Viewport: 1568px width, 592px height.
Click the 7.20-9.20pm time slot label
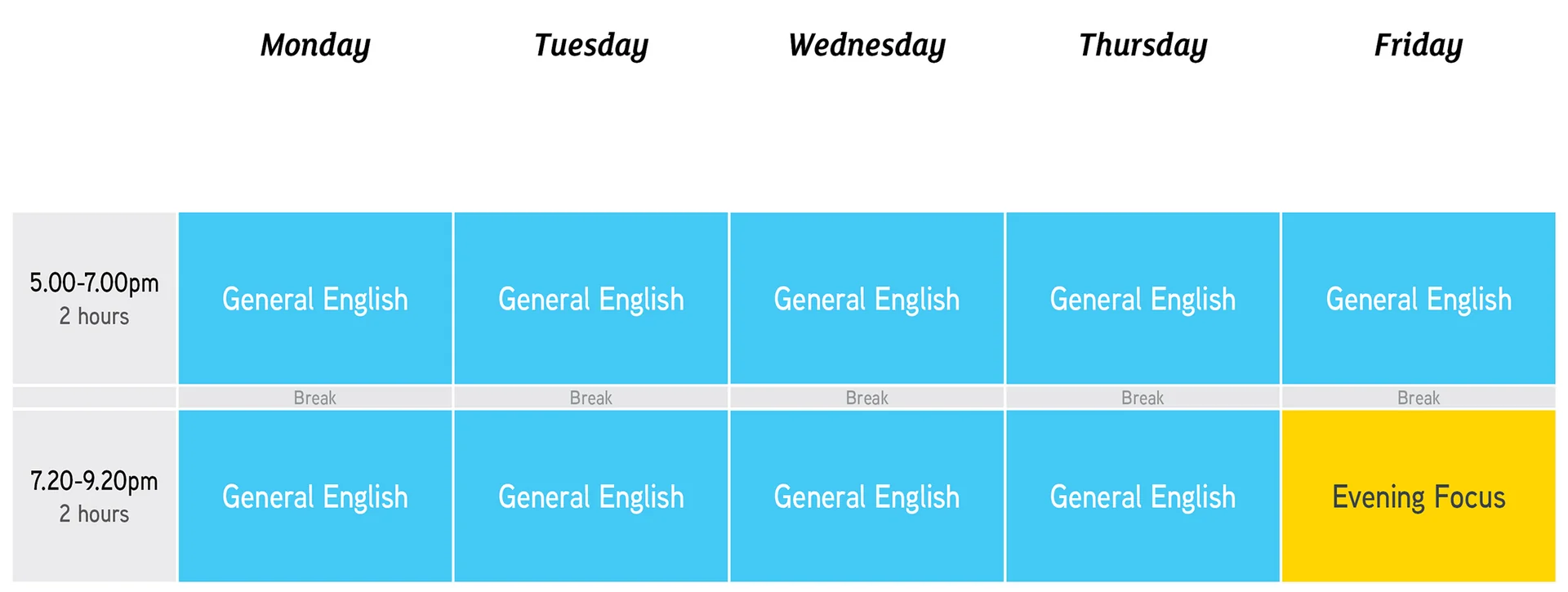coord(94,496)
